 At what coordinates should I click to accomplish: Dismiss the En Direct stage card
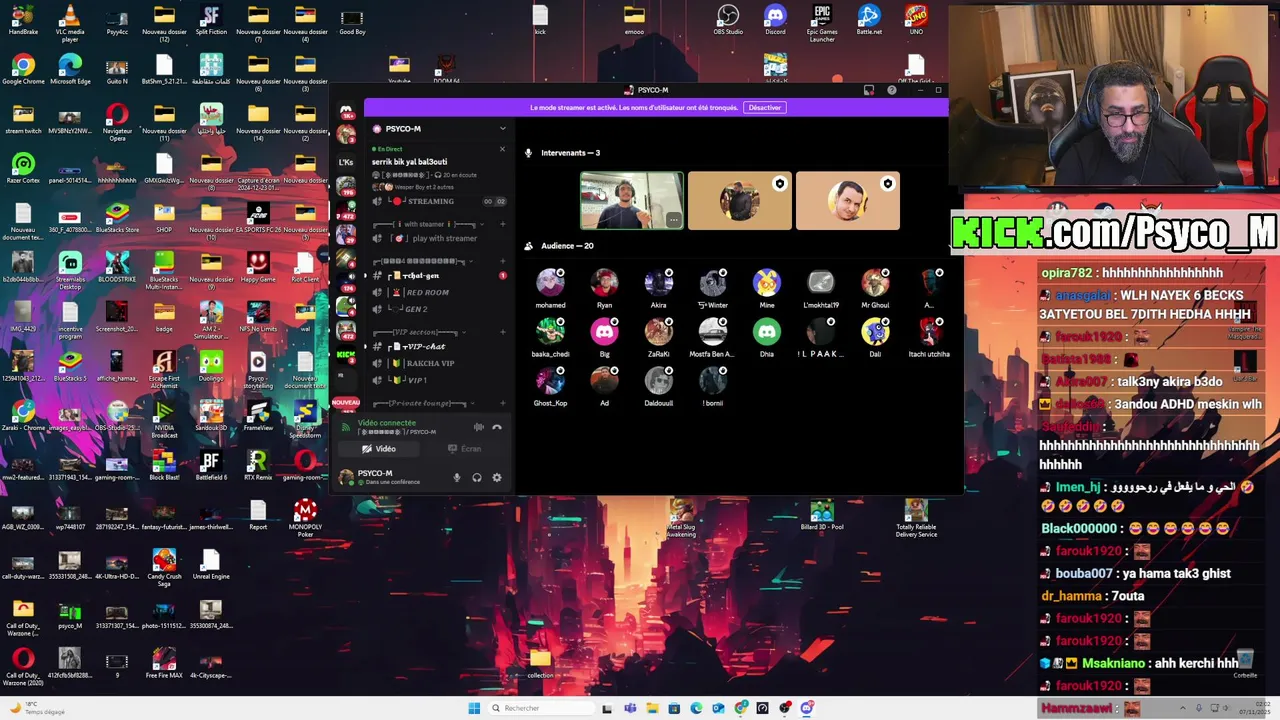502,149
